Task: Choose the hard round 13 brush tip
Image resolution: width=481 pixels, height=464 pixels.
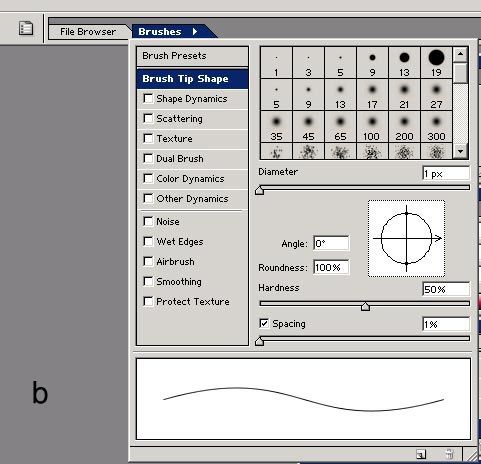Action: 404,63
